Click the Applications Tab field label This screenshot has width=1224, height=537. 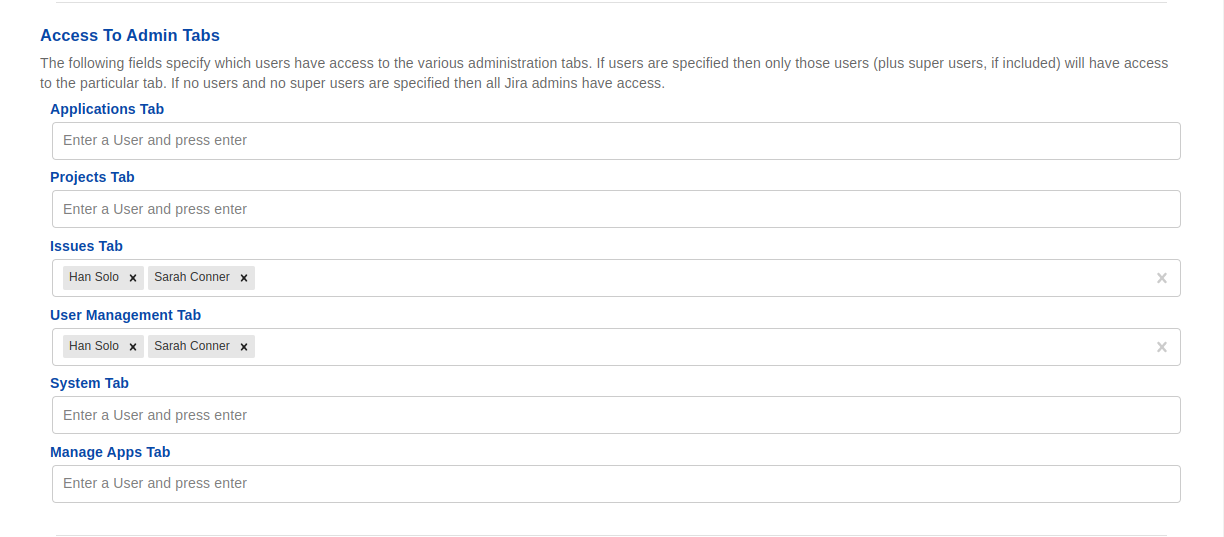click(107, 109)
